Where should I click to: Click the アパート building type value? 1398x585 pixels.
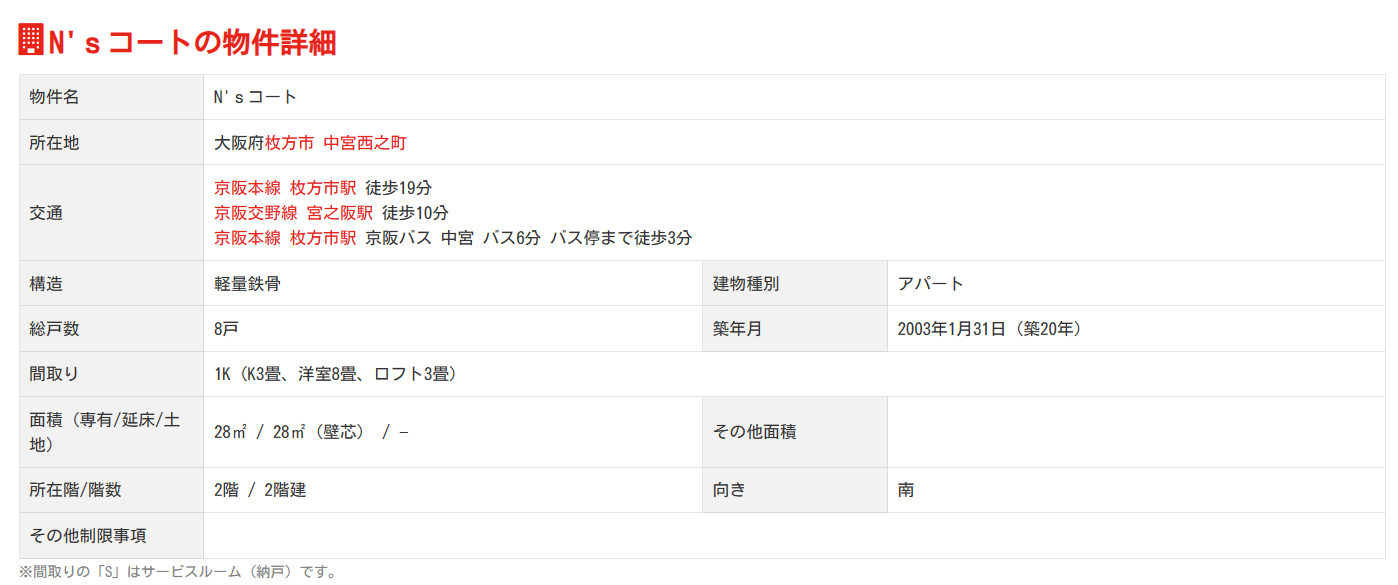pyautogui.click(x=931, y=284)
